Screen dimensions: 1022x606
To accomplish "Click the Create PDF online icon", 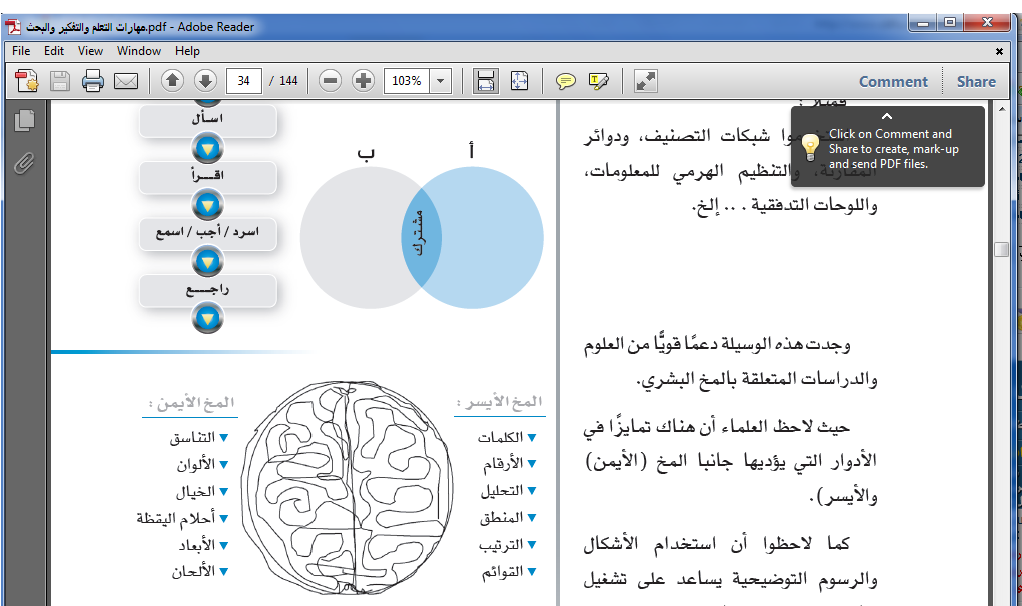I will point(27,81).
